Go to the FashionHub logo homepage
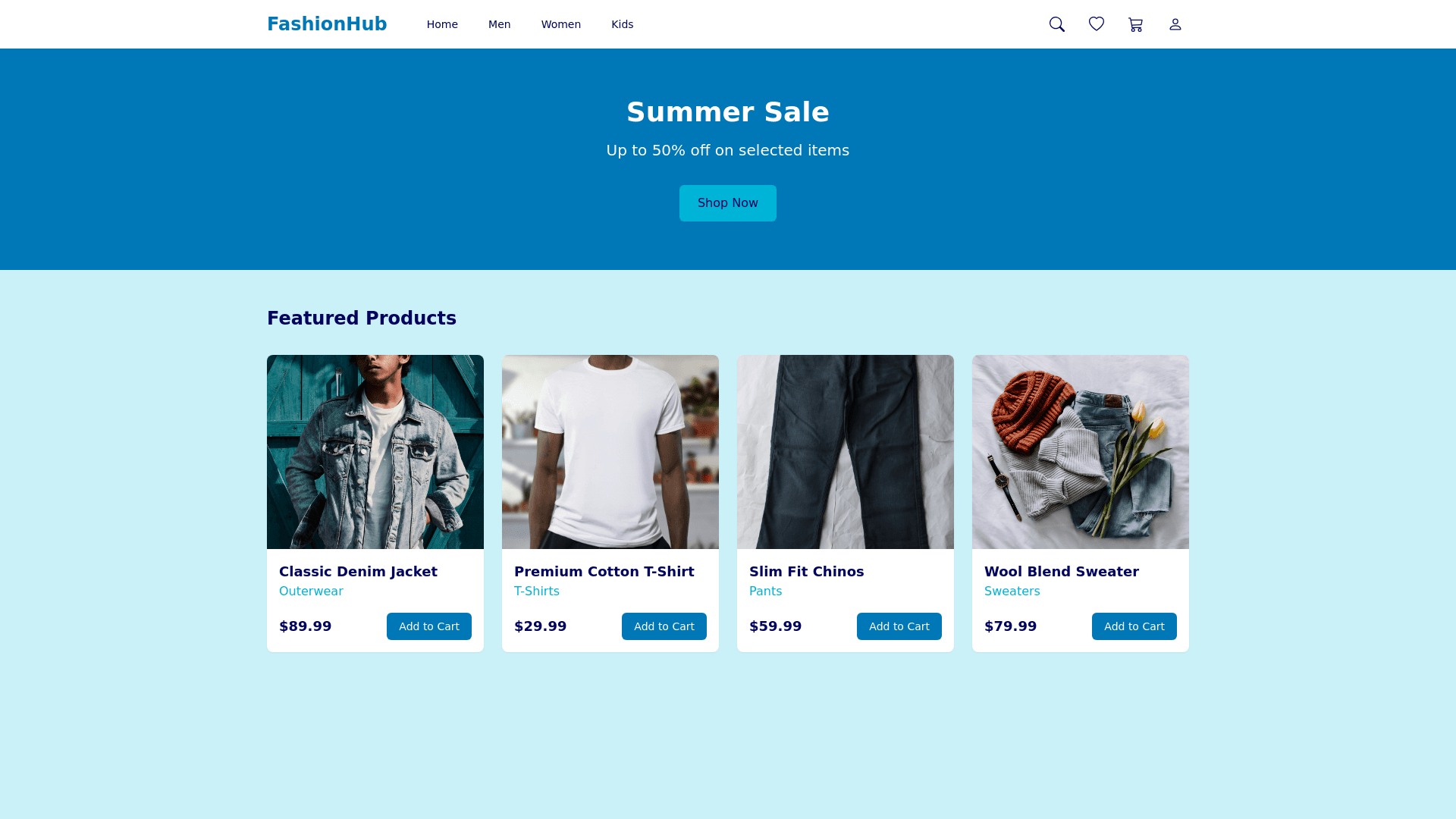 click(327, 24)
